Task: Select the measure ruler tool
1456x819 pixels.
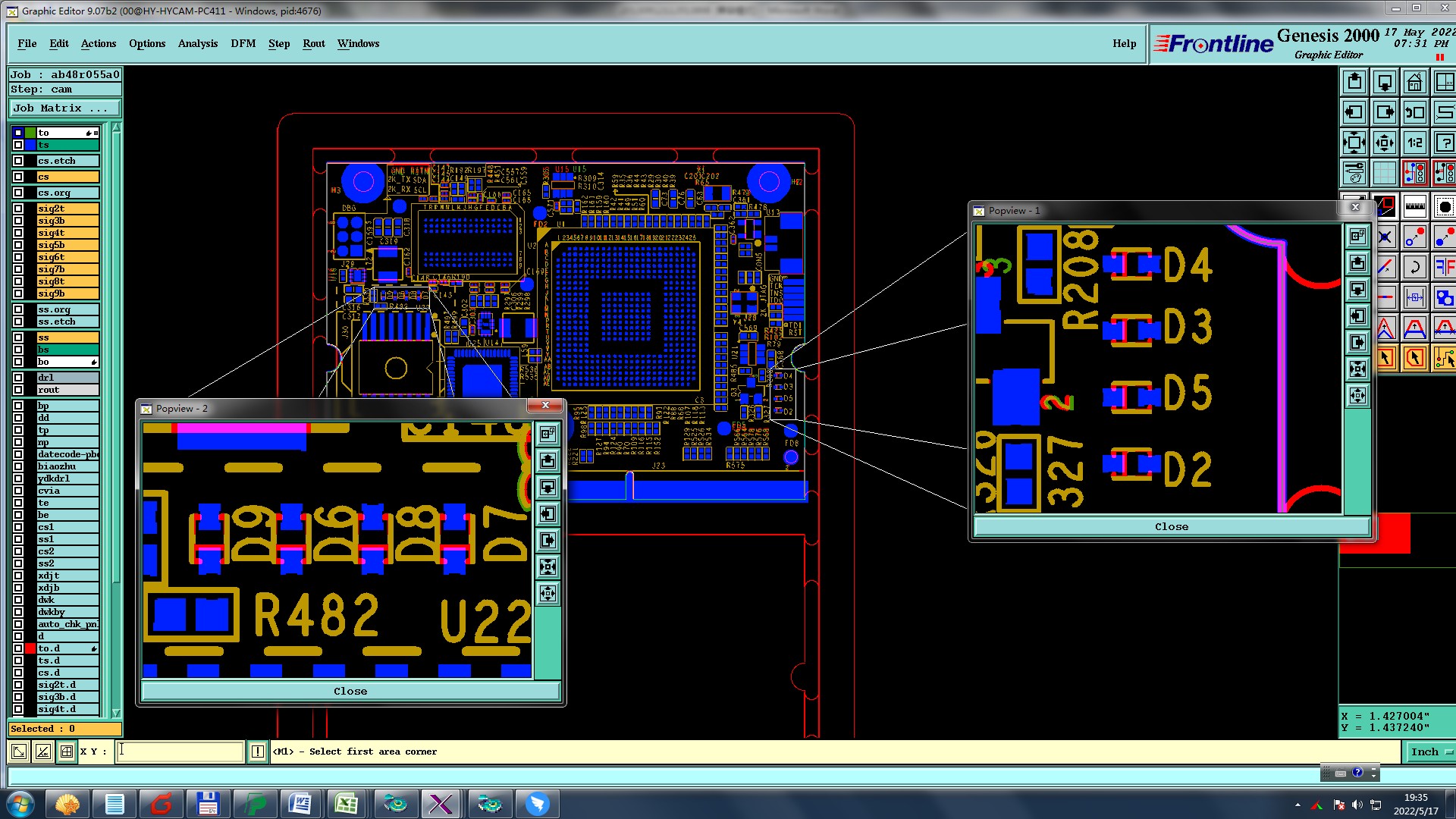Action: point(1414,206)
